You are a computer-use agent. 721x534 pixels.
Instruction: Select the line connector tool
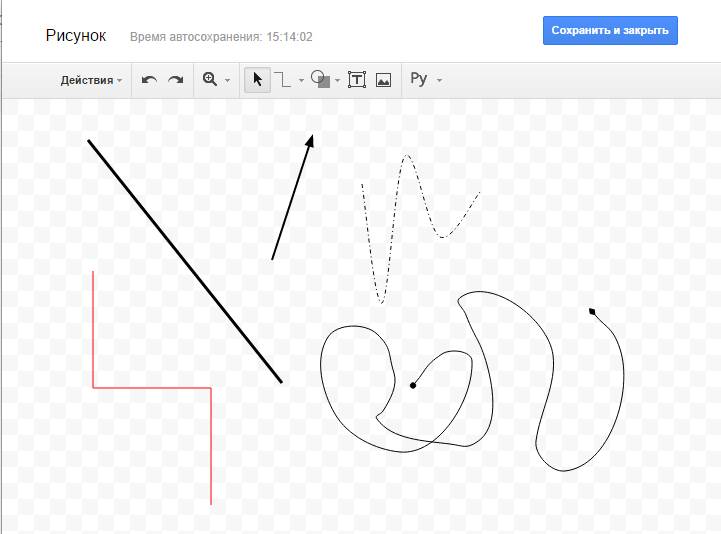(x=282, y=79)
